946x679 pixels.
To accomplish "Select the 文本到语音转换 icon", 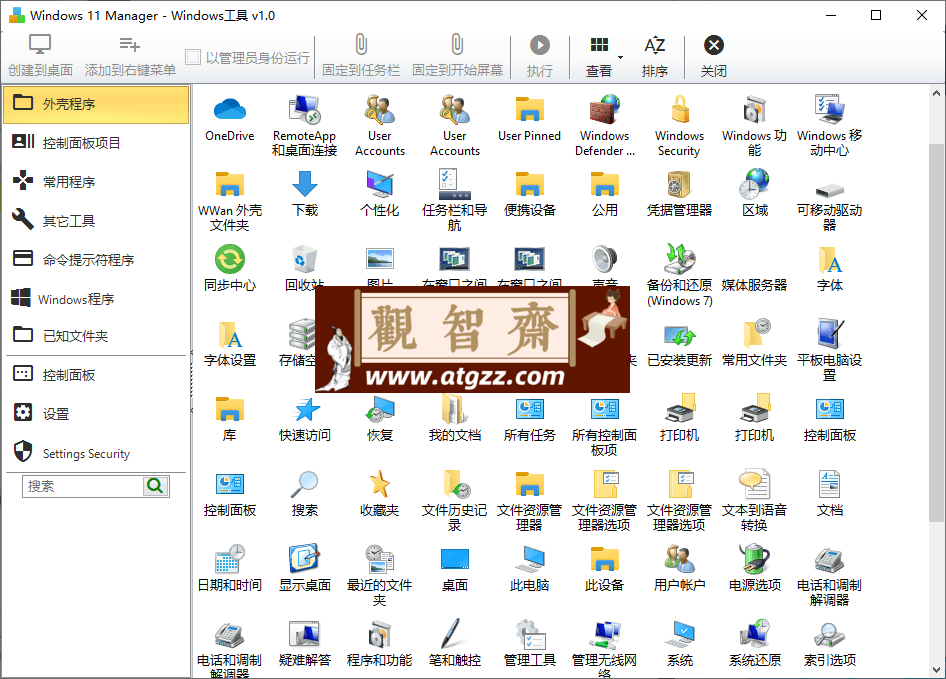I will point(754,484).
